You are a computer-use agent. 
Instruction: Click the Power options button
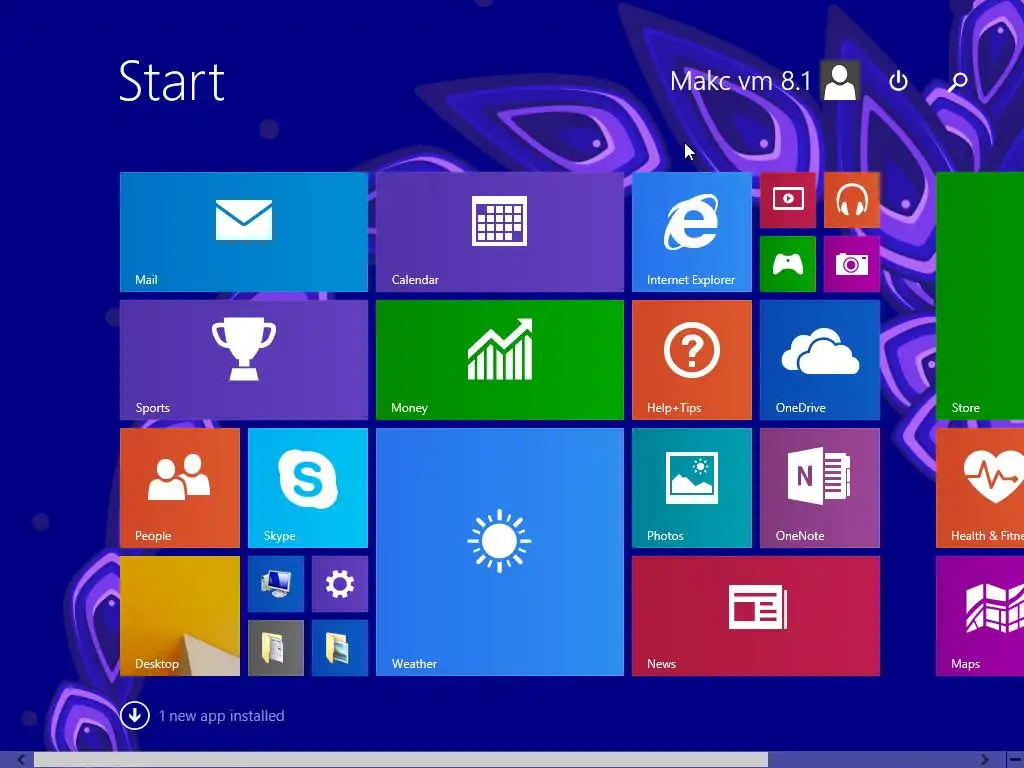[899, 81]
